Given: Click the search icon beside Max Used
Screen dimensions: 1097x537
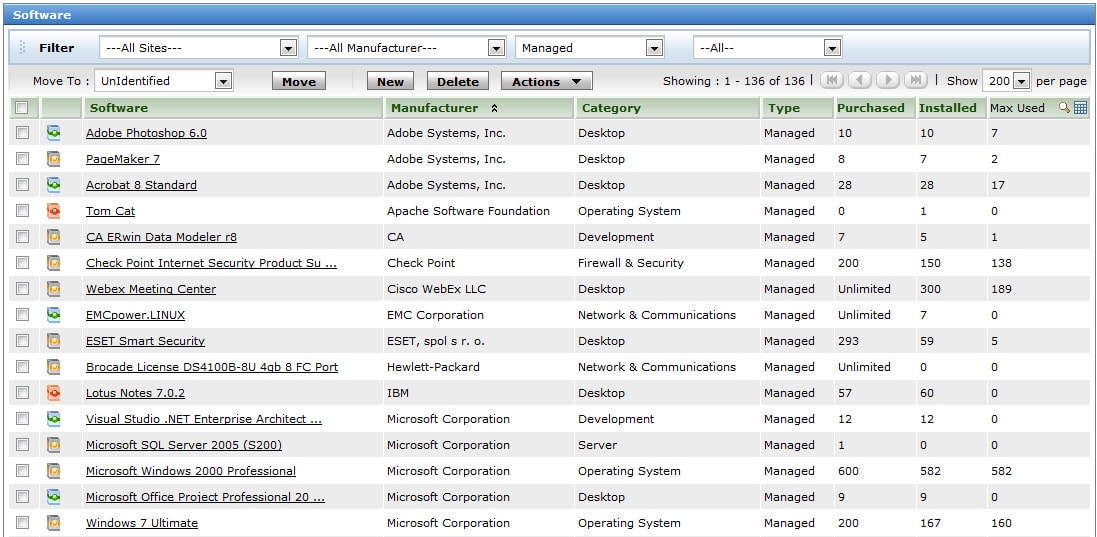Looking at the screenshot, I should click(x=1064, y=108).
